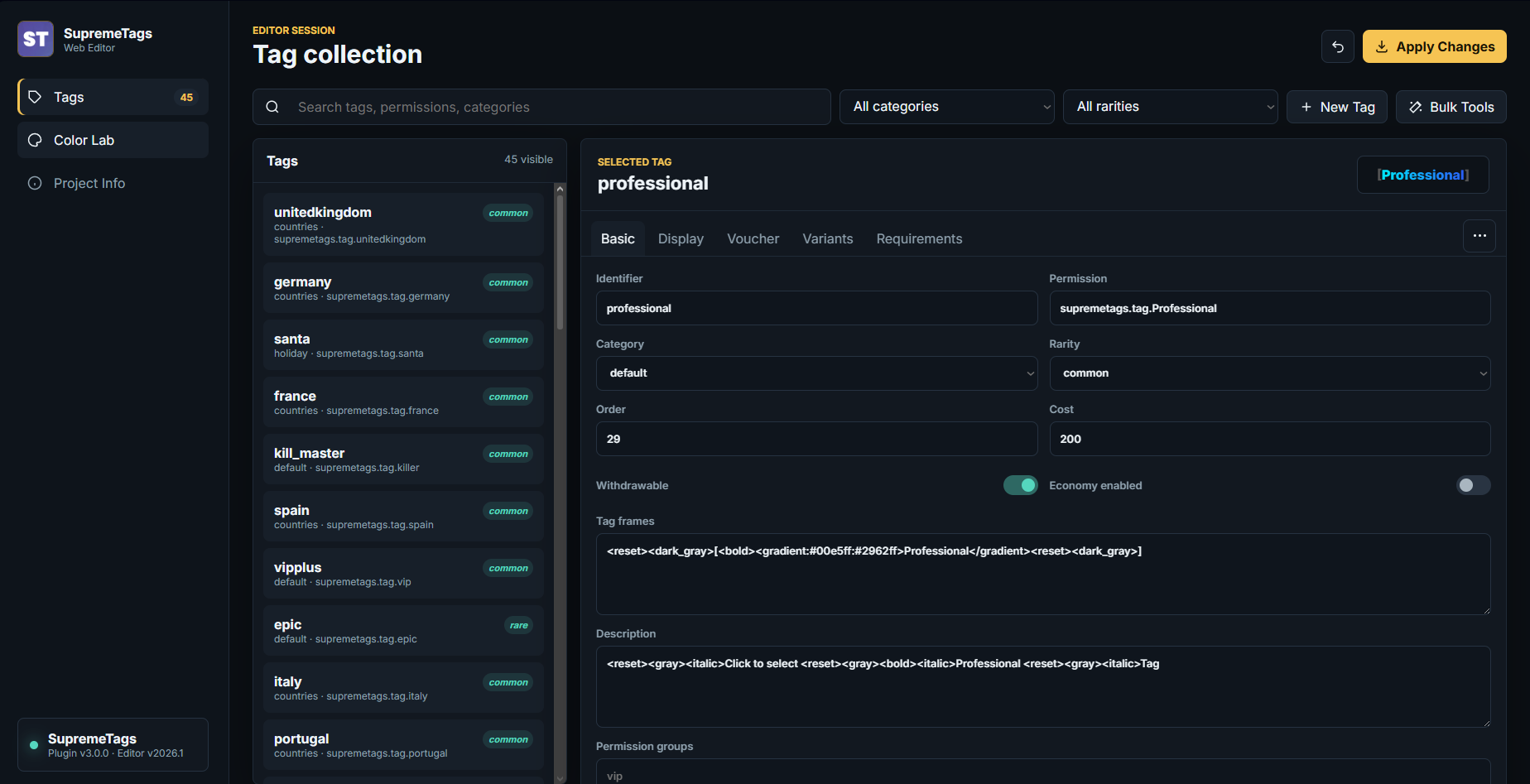Click the green plugin status dot
This screenshot has height=784, width=1530.
pyautogui.click(x=34, y=745)
